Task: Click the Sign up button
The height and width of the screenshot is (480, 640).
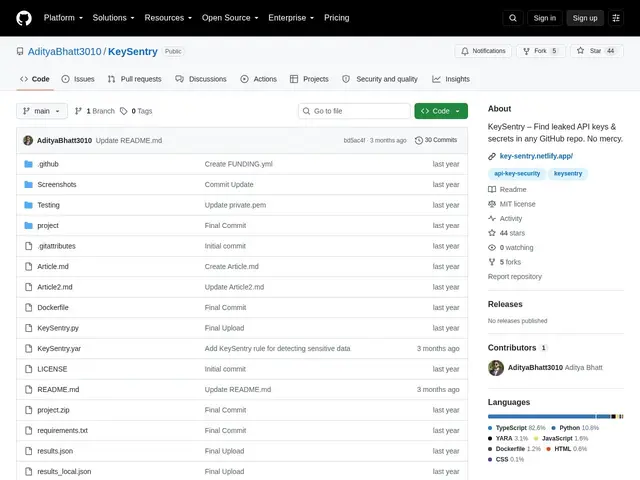Action: (585, 18)
